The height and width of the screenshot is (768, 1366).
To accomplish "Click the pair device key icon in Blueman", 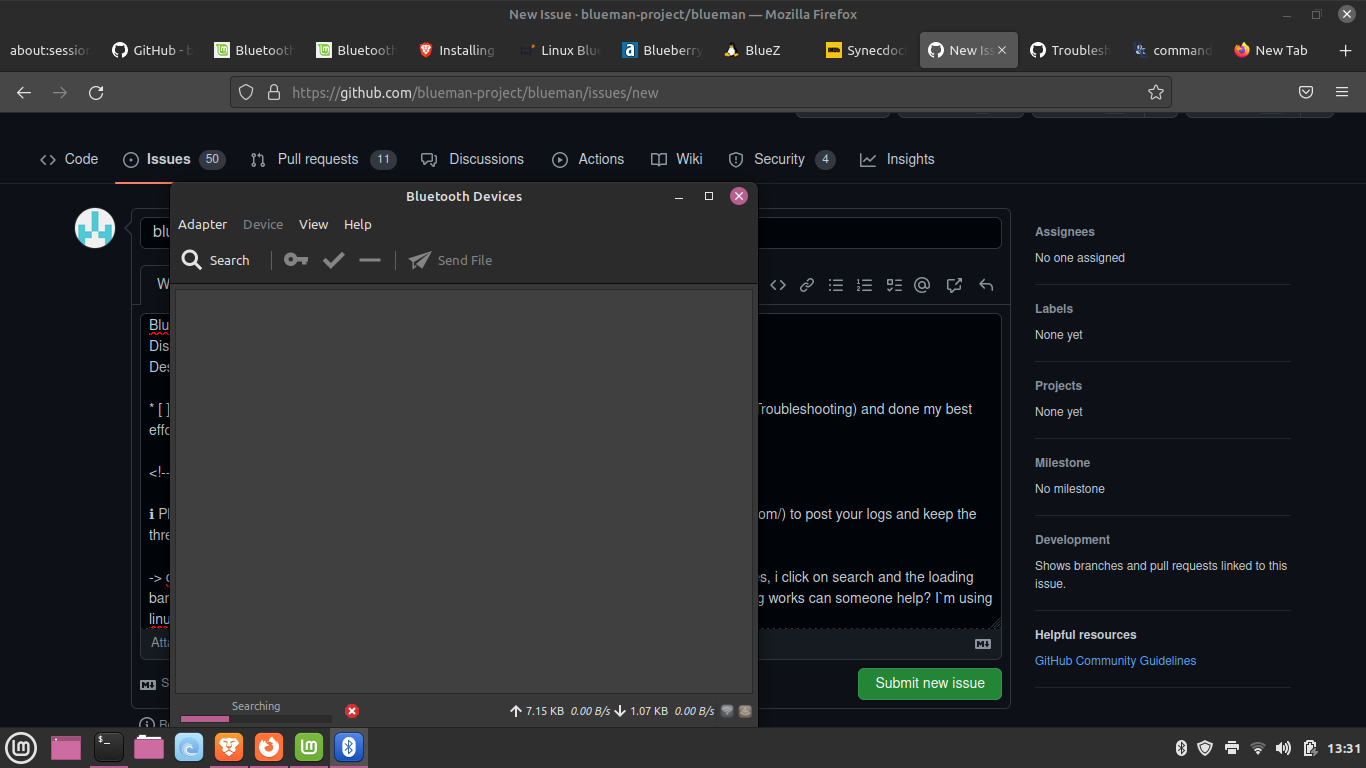I will click(295, 260).
